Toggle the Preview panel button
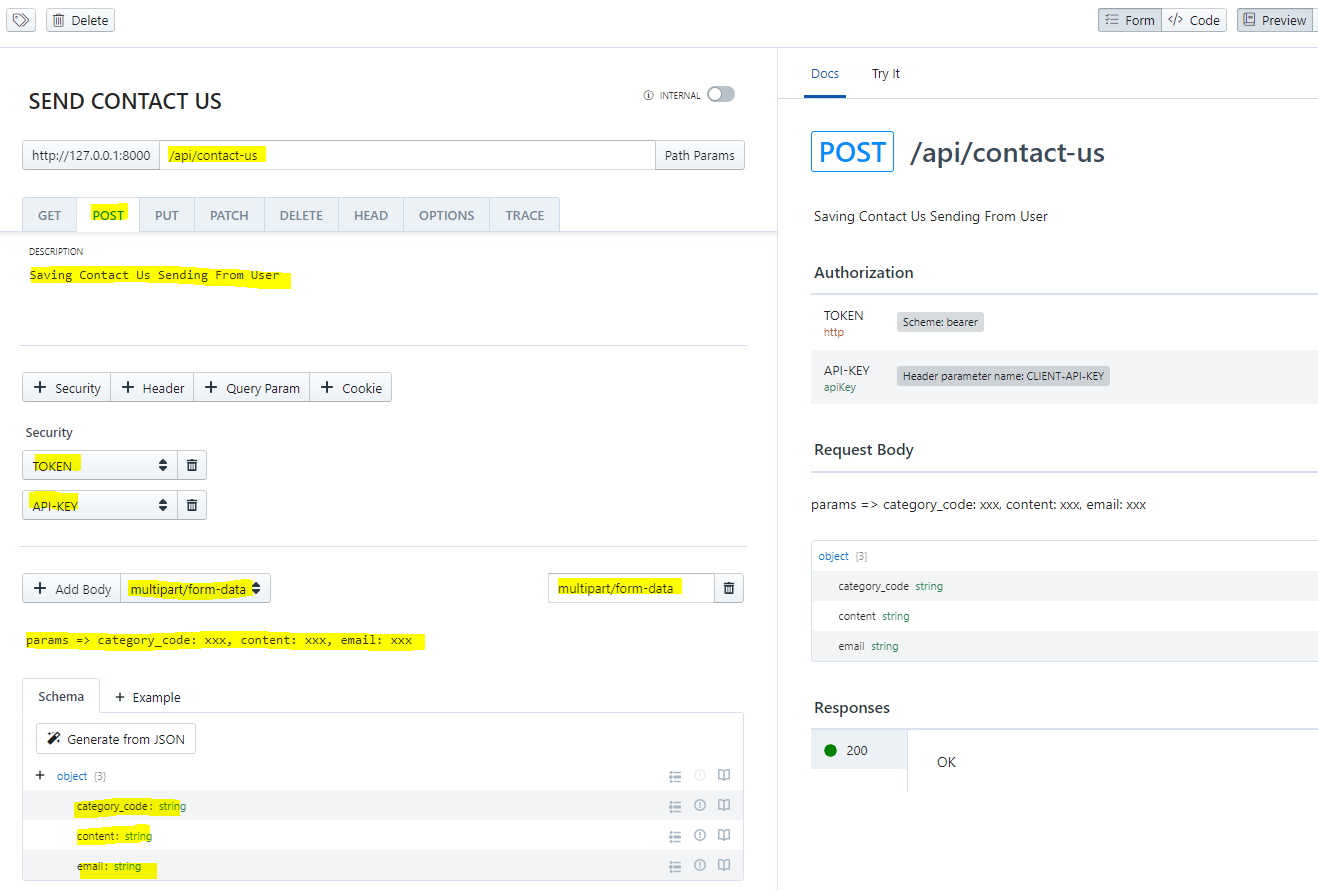1318x891 pixels. [x=1274, y=20]
